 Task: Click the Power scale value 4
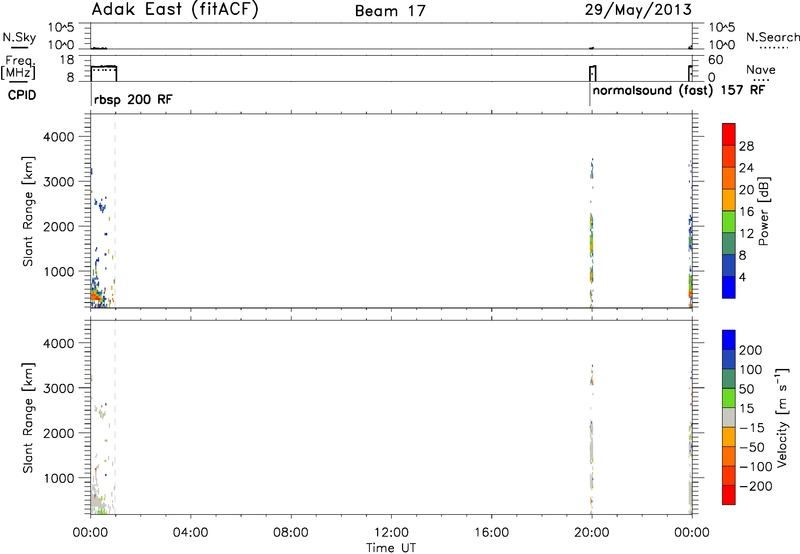click(742, 277)
